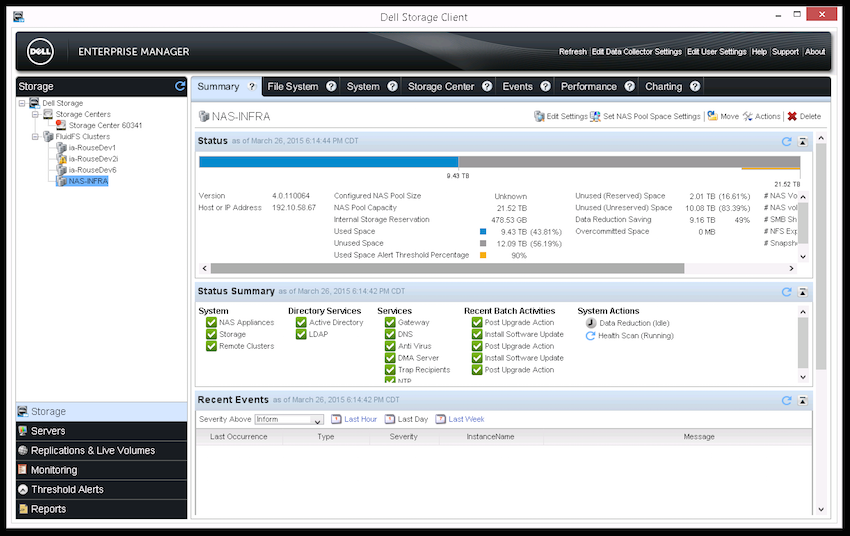Click the Last Hour clock icon
Image resolution: width=850 pixels, height=536 pixels.
[x=336, y=419]
